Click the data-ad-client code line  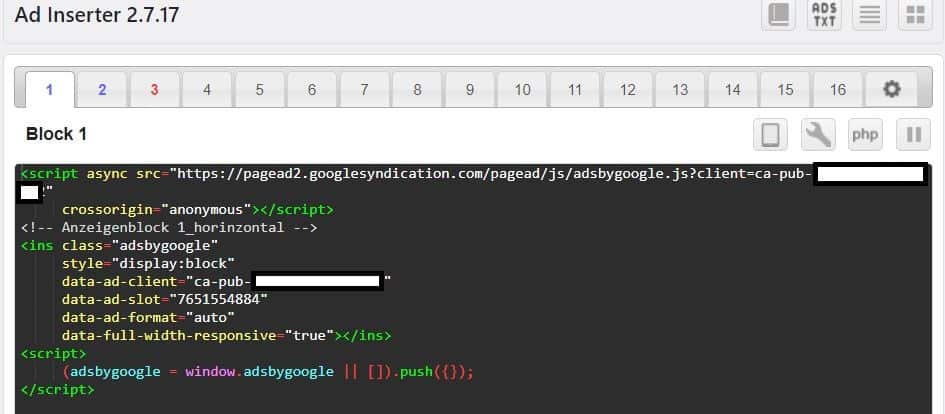(227, 281)
